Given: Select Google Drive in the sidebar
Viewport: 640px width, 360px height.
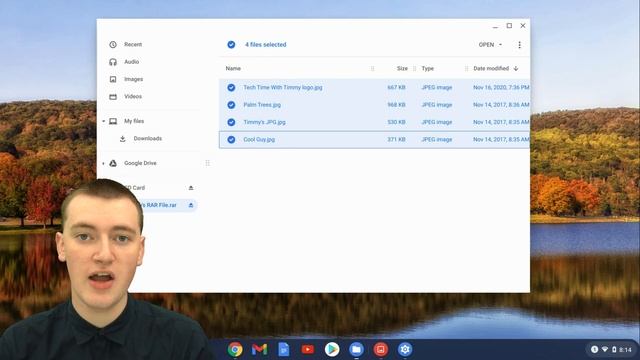Looking at the screenshot, I should click(140, 163).
